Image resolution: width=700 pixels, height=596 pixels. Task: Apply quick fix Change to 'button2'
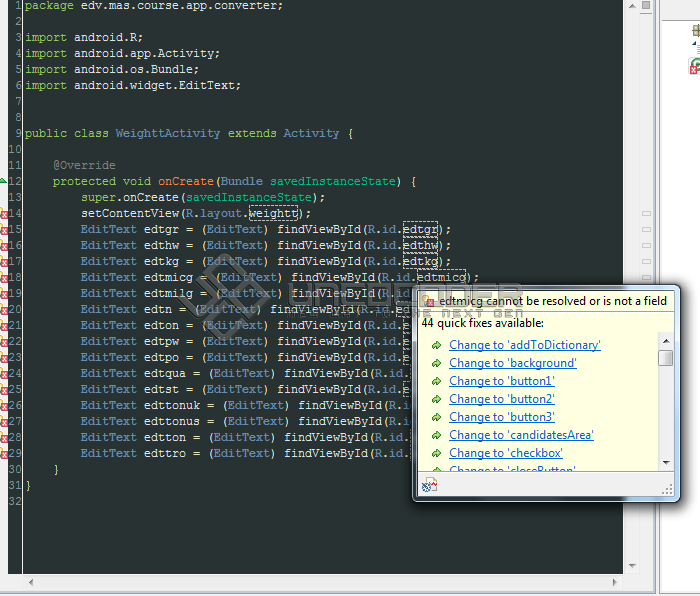click(502, 399)
